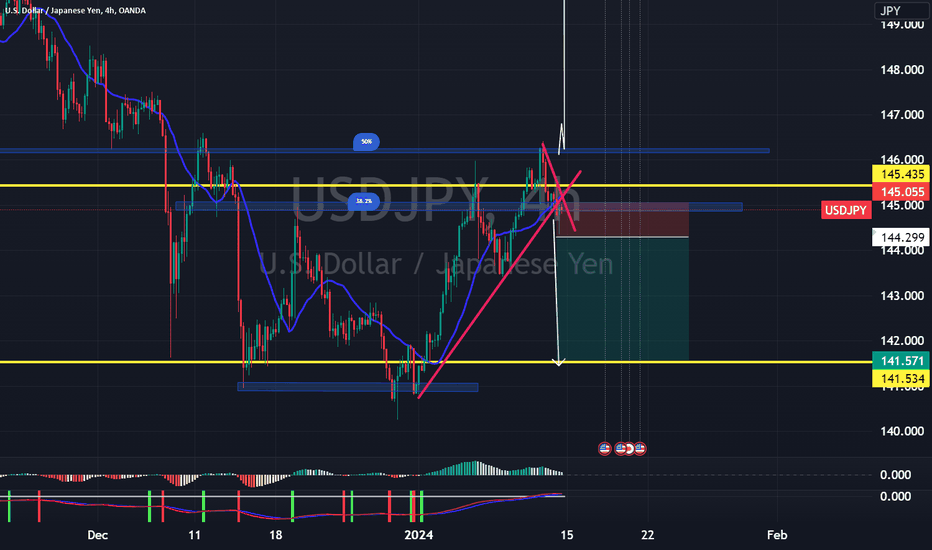Click the 146.000 price axis label
This screenshot has height=550, width=932.
coord(902,160)
